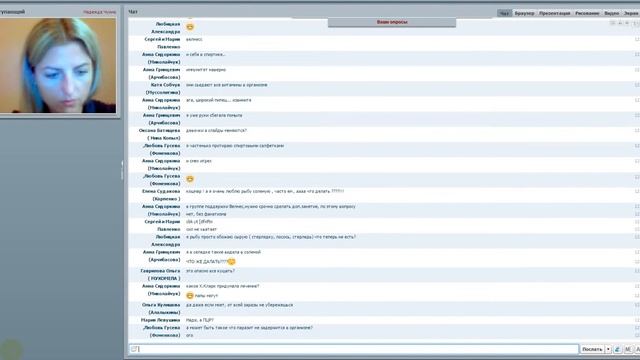640x360 pixels.
Task: Select the message about сырую рыбу
Action: click(x=271, y=237)
